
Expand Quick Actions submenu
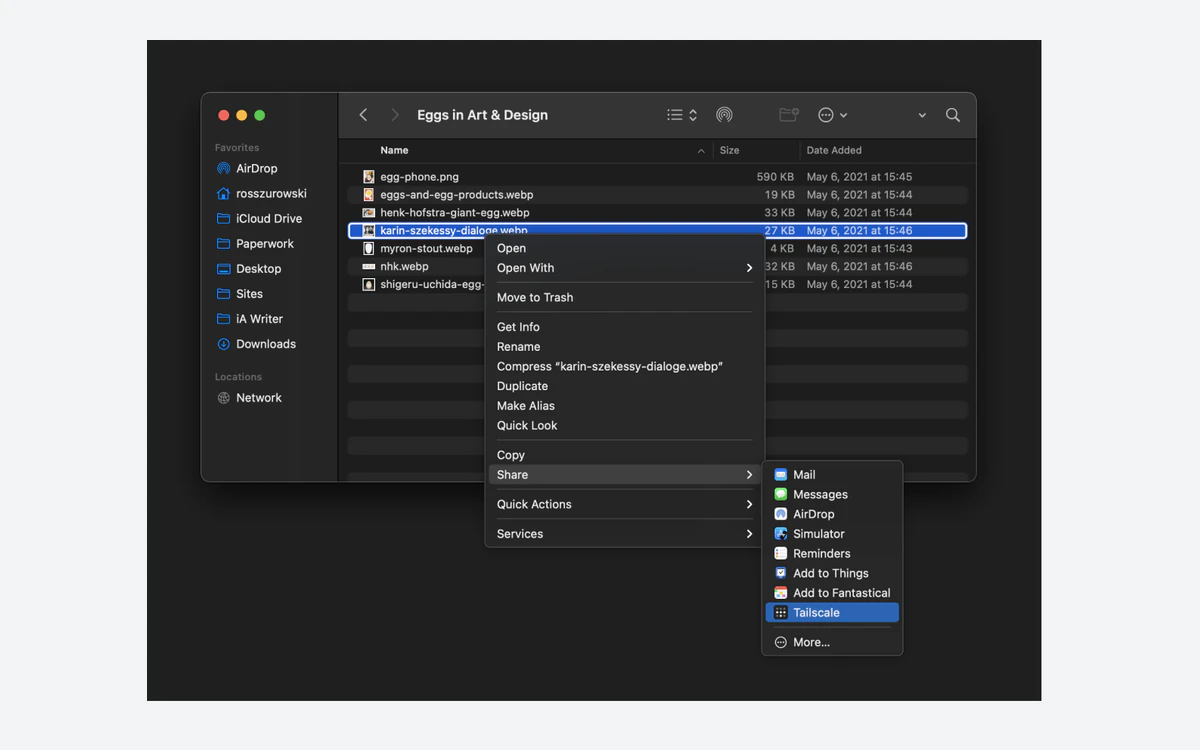tap(625, 504)
